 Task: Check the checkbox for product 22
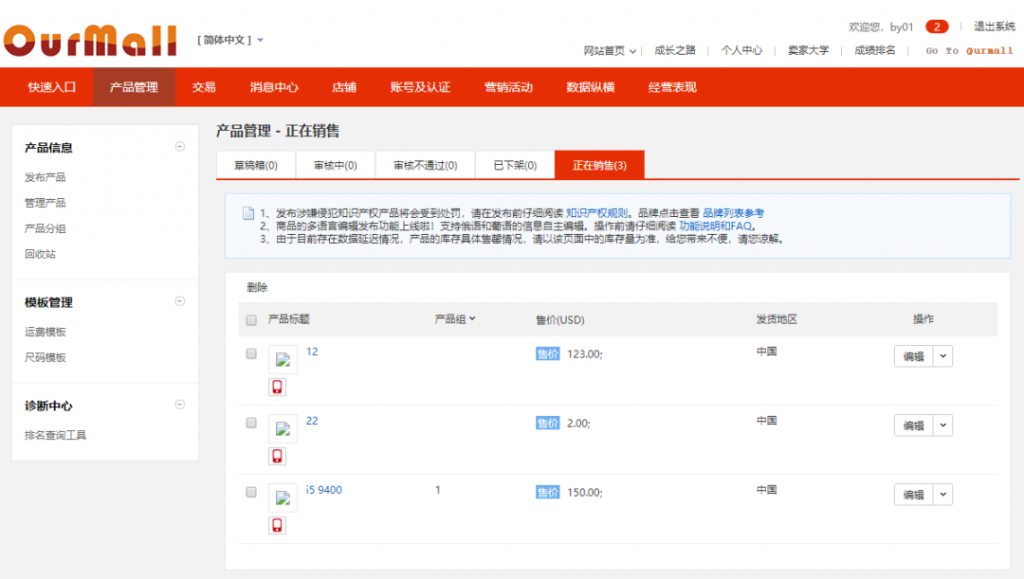[251, 422]
